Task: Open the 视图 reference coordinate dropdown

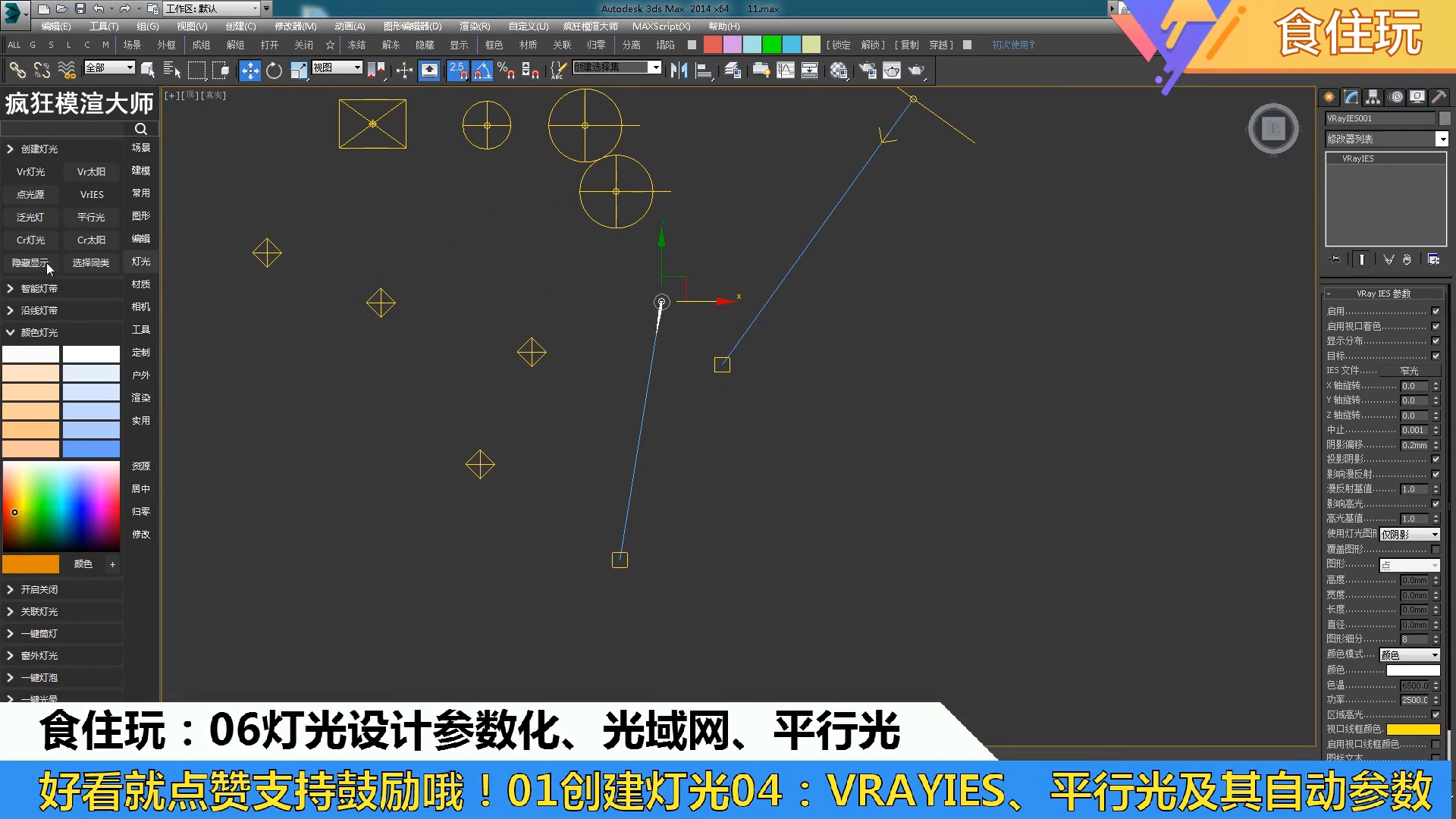Action: coord(337,67)
